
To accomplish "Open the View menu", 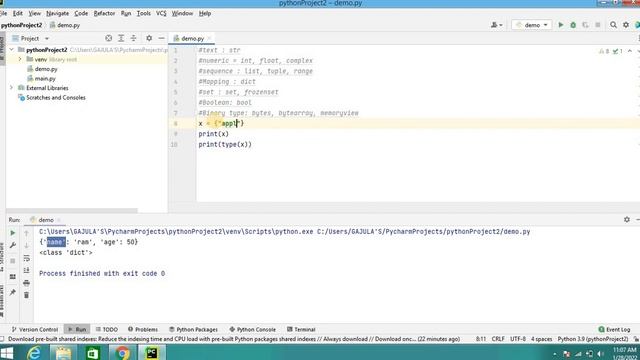I will click(x=35, y=13).
